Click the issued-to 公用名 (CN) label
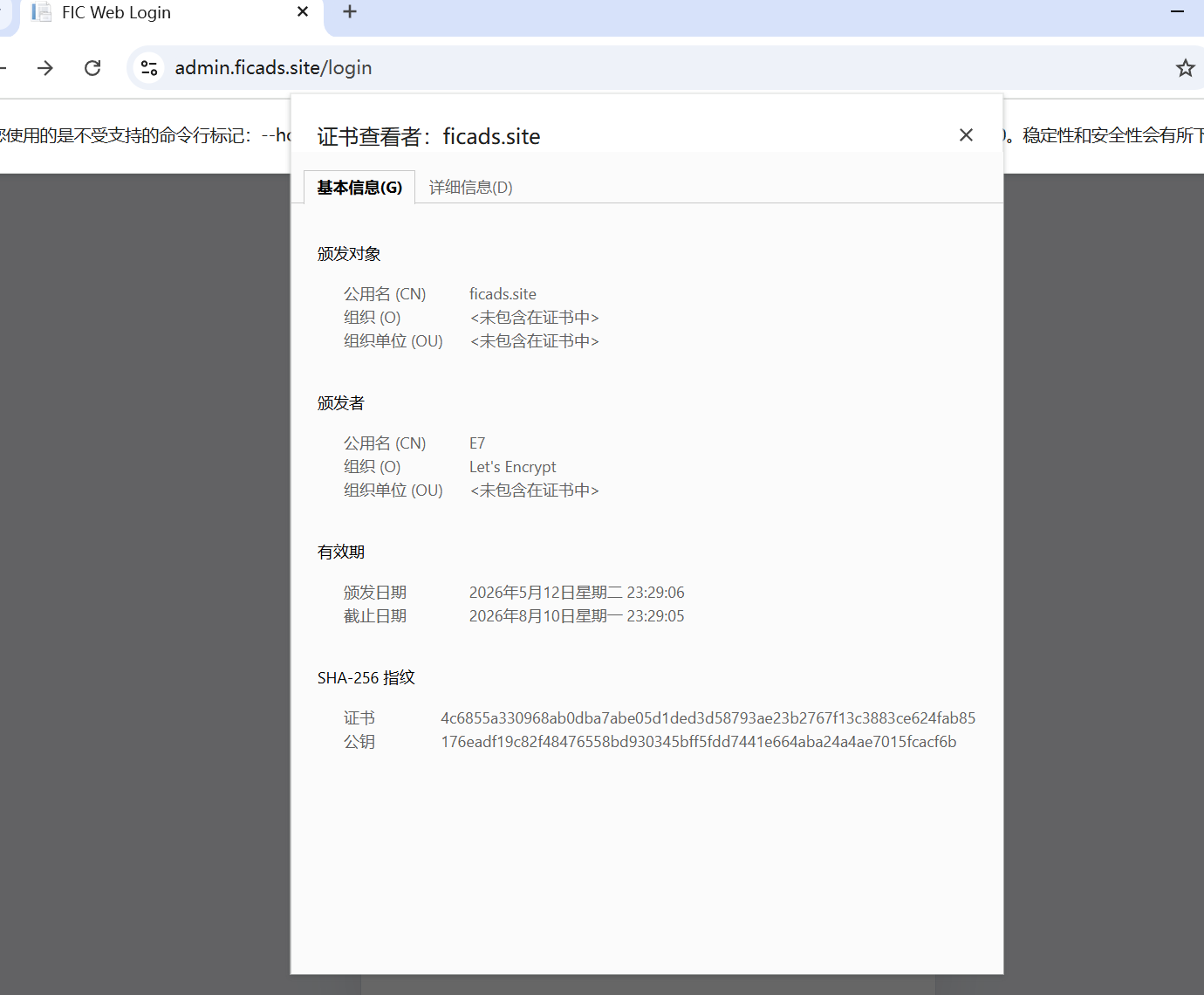 pos(385,294)
